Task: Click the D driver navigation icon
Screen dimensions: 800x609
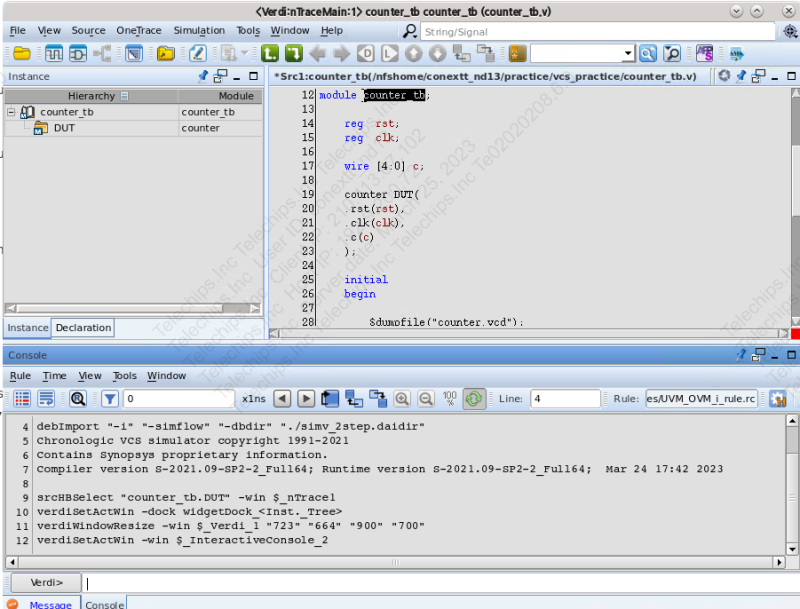Action: 365,54
